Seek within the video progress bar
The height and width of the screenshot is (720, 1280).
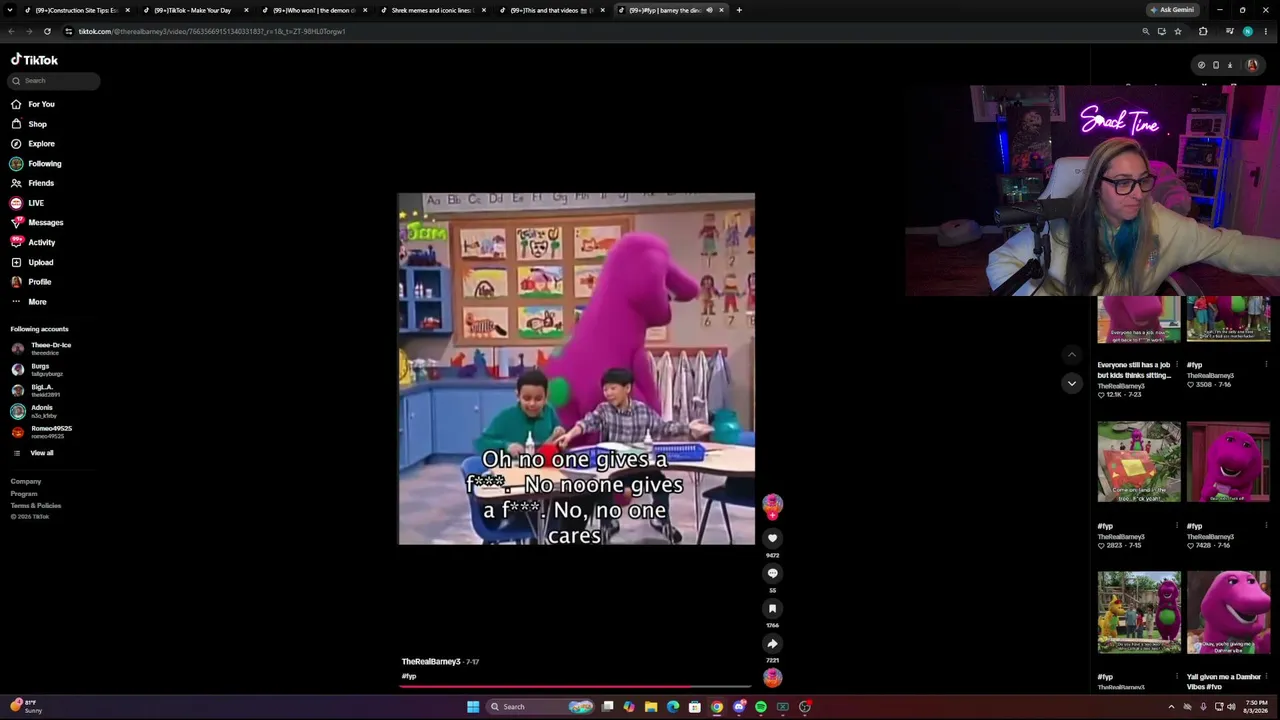tap(576, 687)
